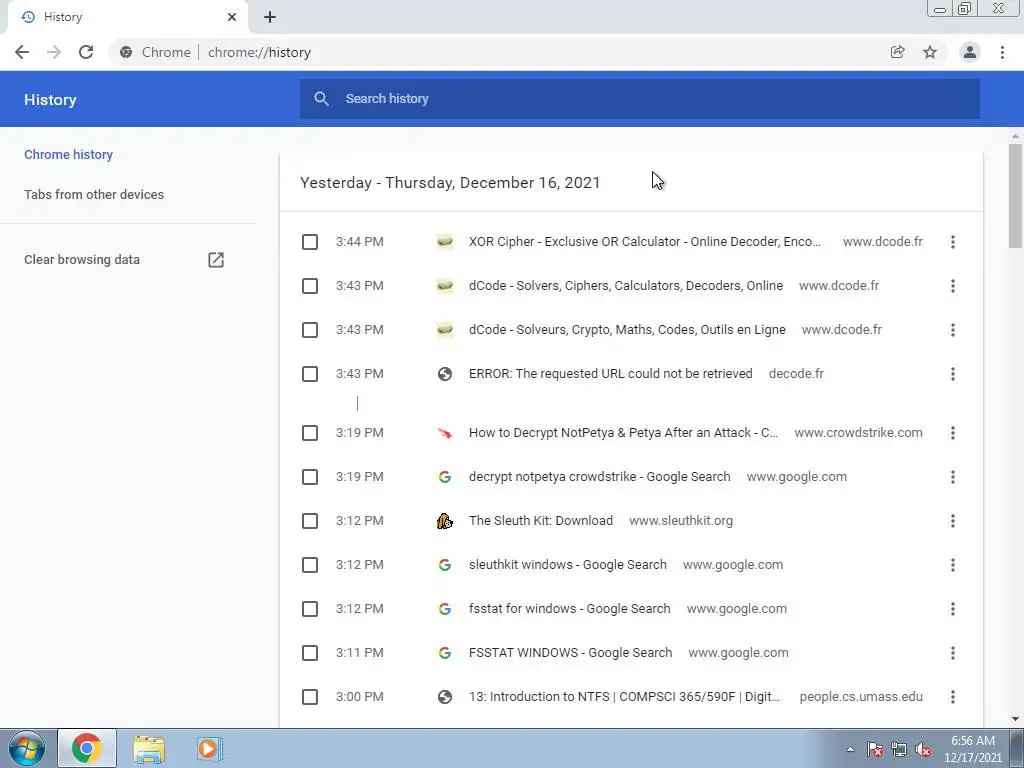
Task: Reload the history page
Action: click(86, 52)
